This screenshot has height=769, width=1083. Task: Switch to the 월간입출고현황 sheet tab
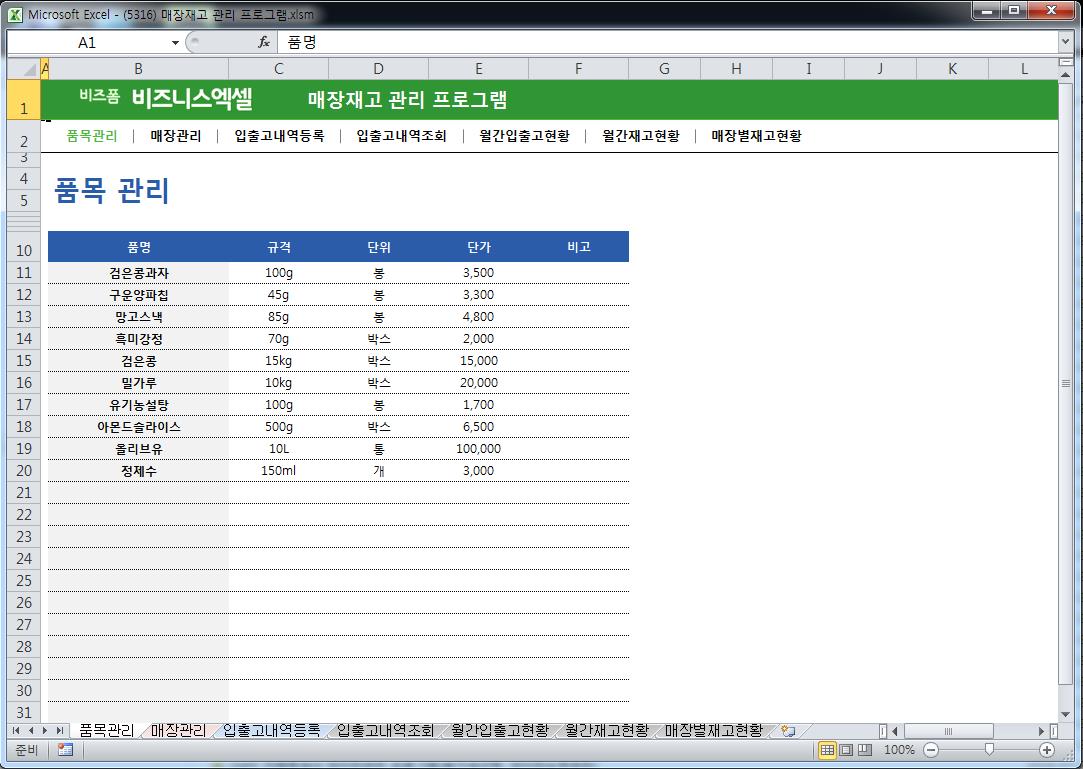499,731
